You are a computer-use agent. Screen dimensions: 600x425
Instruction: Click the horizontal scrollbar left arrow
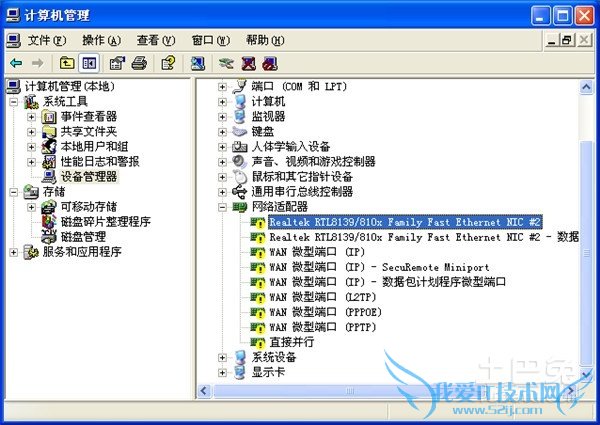[204, 391]
